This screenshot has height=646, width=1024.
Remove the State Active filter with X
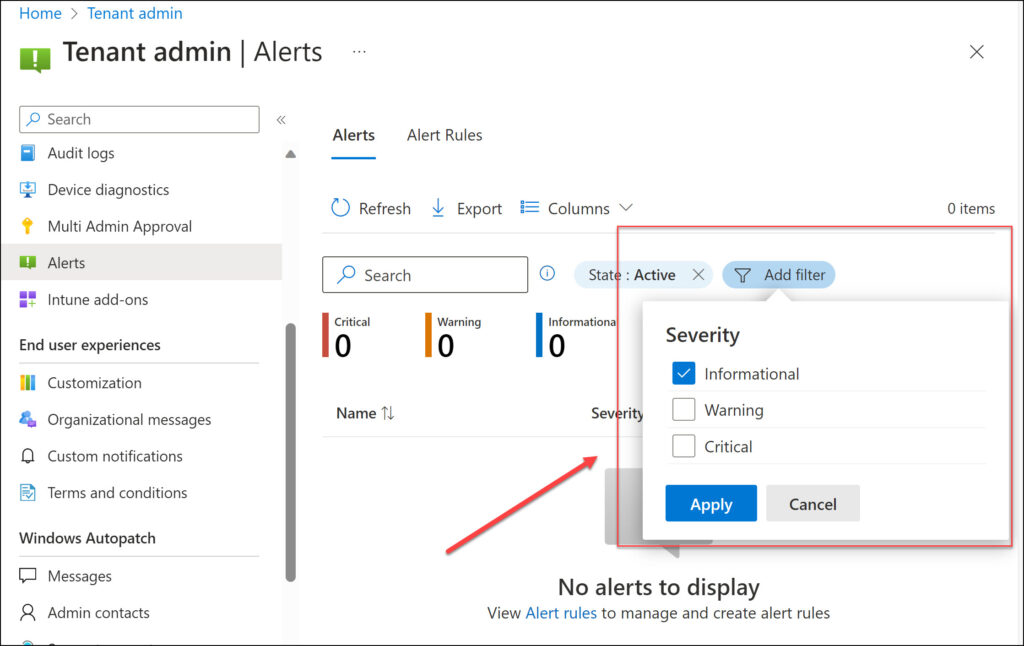[698, 274]
